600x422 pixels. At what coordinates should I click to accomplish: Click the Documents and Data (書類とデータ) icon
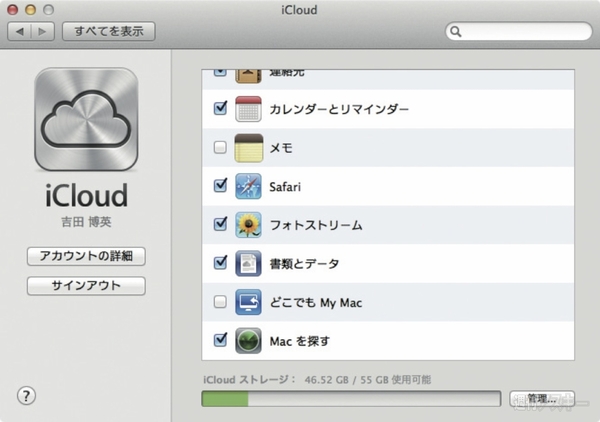click(248, 263)
